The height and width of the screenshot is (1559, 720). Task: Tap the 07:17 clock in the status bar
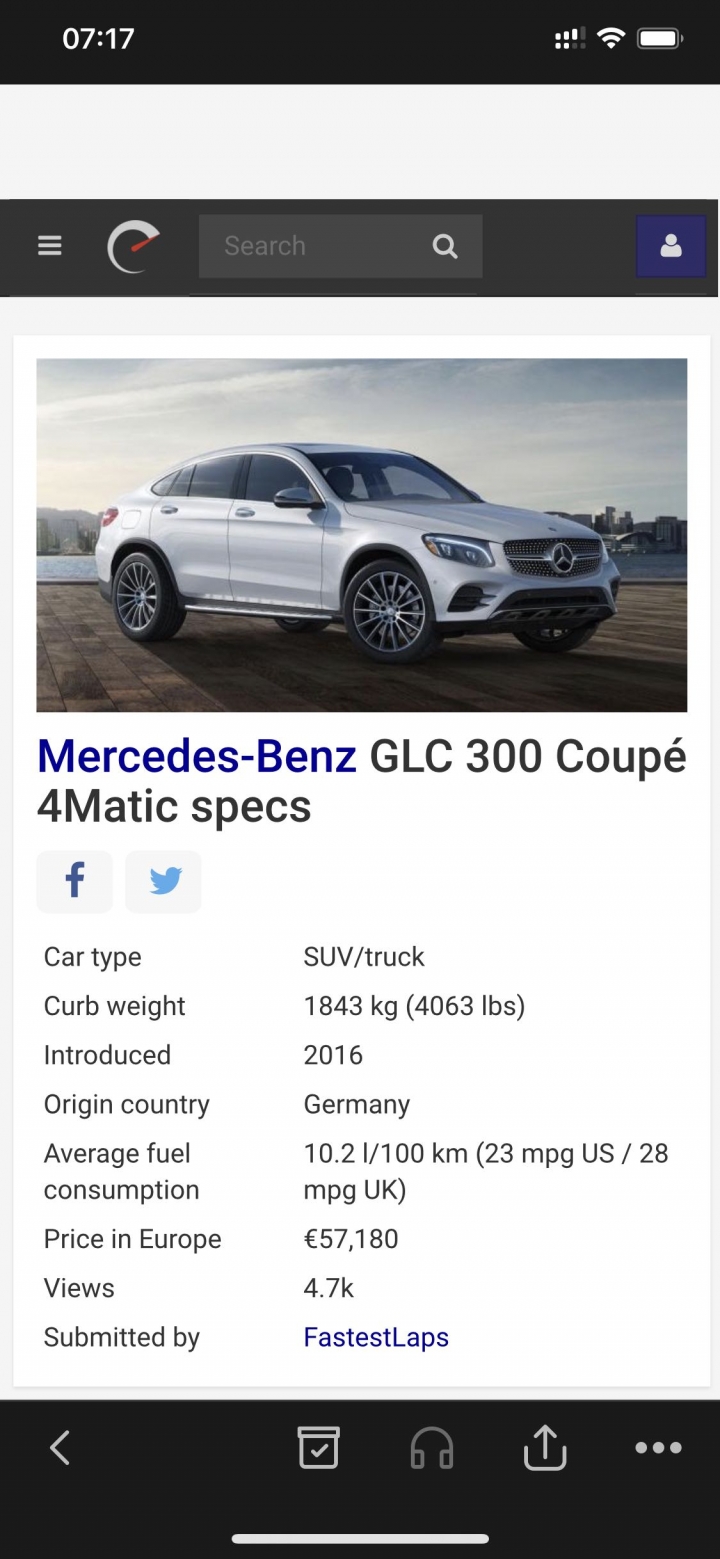pyautogui.click(x=98, y=39)
